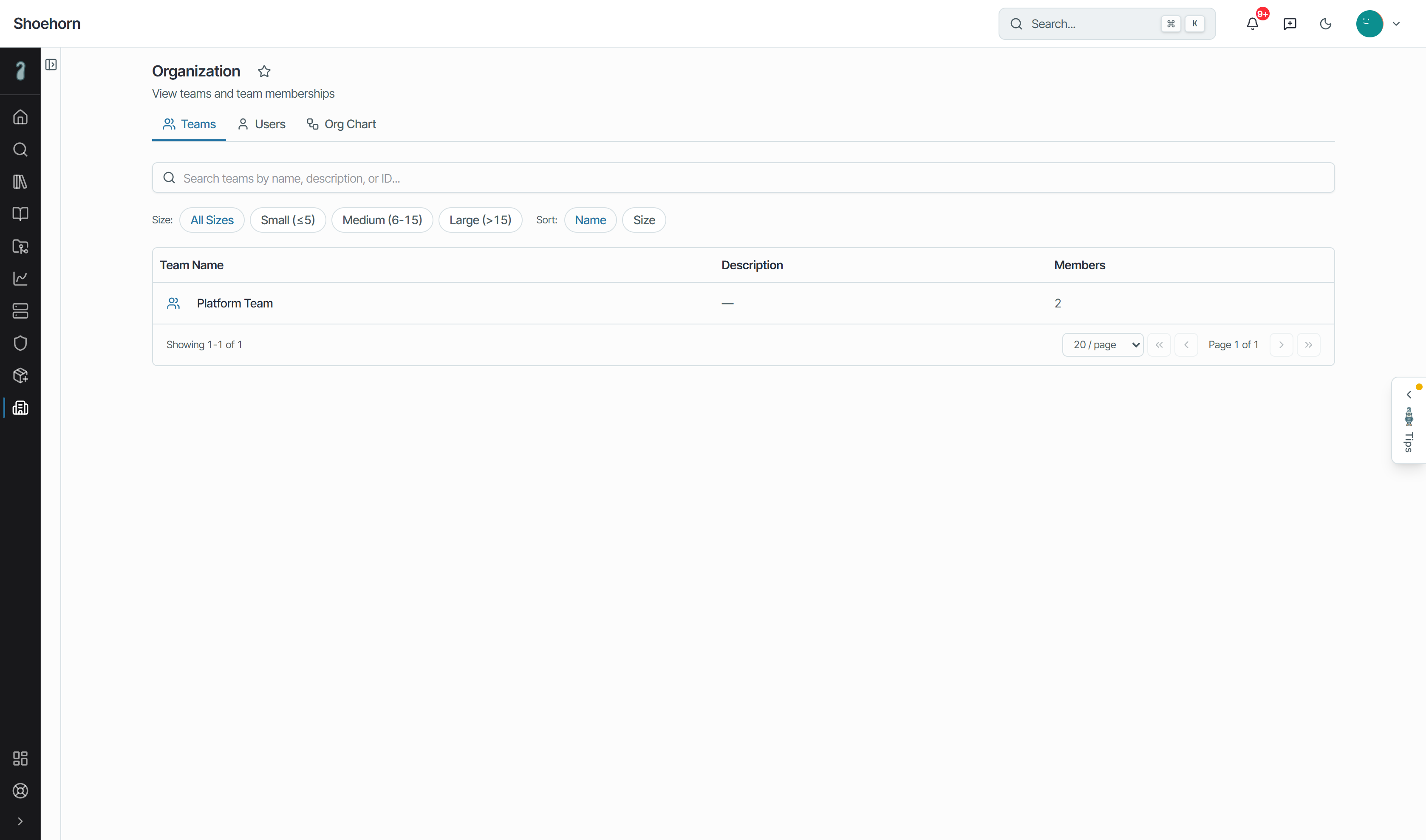
Task: Open the 20 / page dropdown
Action: coord(1103,345)
